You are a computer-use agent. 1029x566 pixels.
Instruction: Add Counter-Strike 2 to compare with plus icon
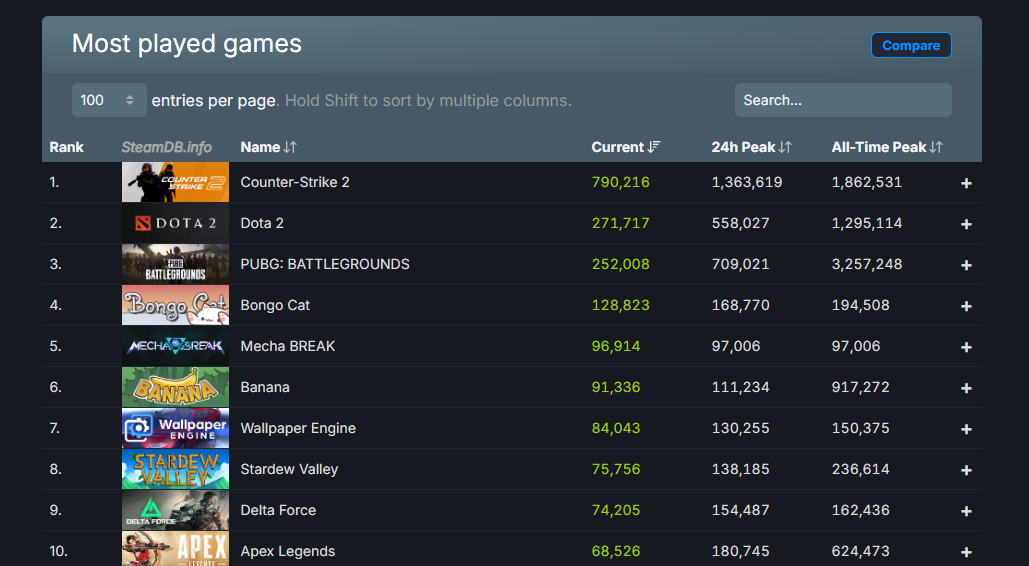click(966, 183)
